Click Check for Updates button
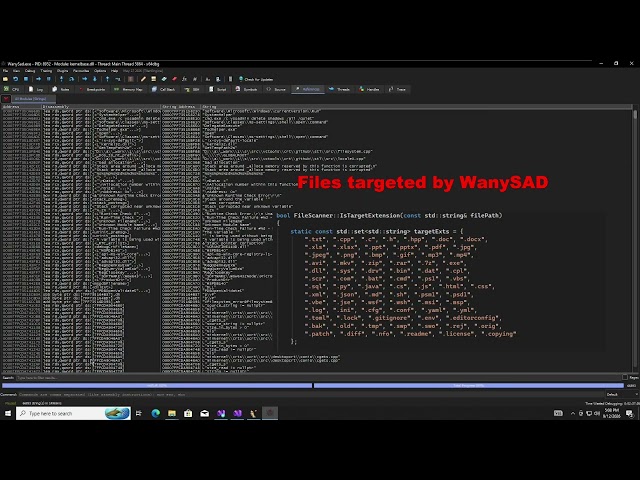 point(256,79)
